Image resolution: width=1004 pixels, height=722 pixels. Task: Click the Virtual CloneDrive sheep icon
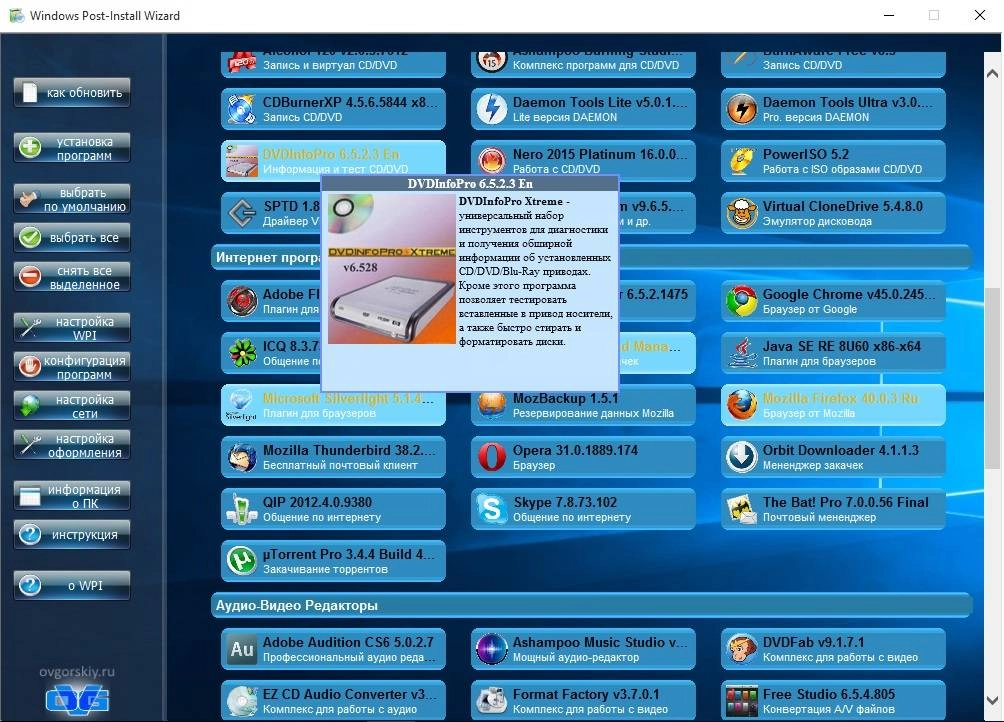(x=741, y=213)
